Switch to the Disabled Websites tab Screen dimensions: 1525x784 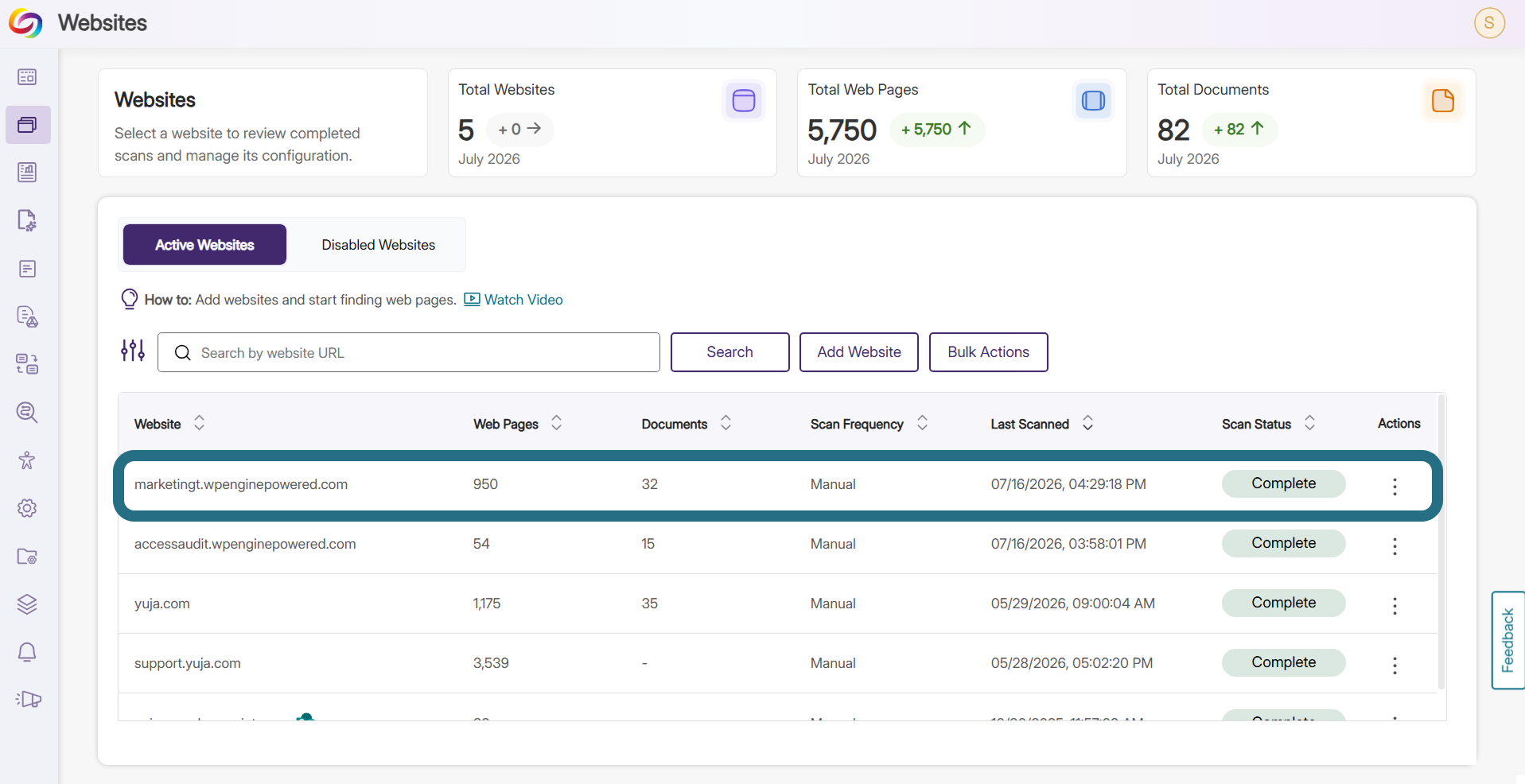click(x=379, y=245)
